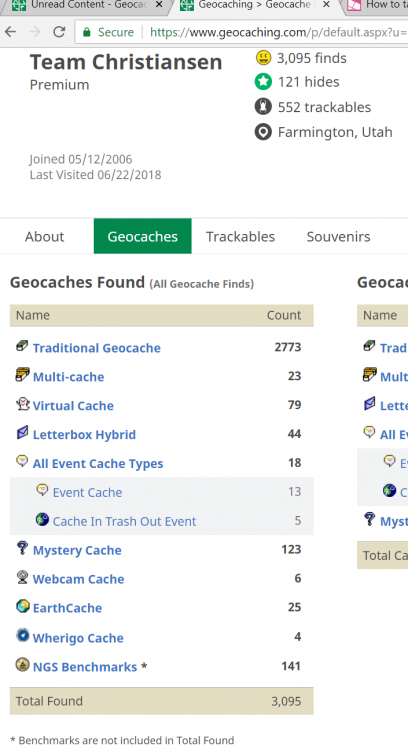Click Mystery Cache question mark icon, Found table

22,548
